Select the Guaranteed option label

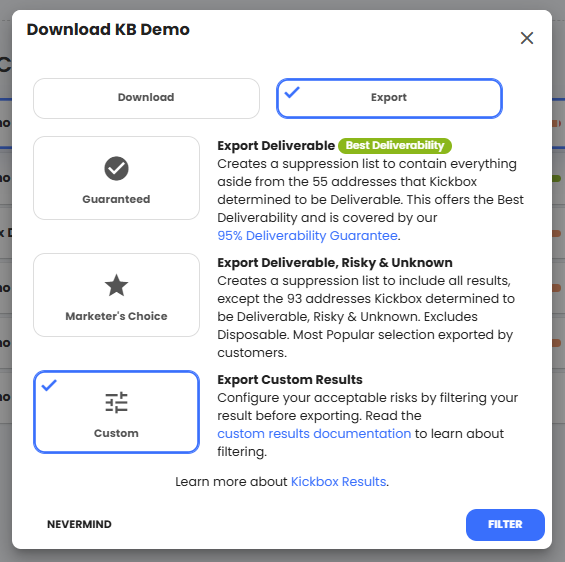(x=116, y=199)
